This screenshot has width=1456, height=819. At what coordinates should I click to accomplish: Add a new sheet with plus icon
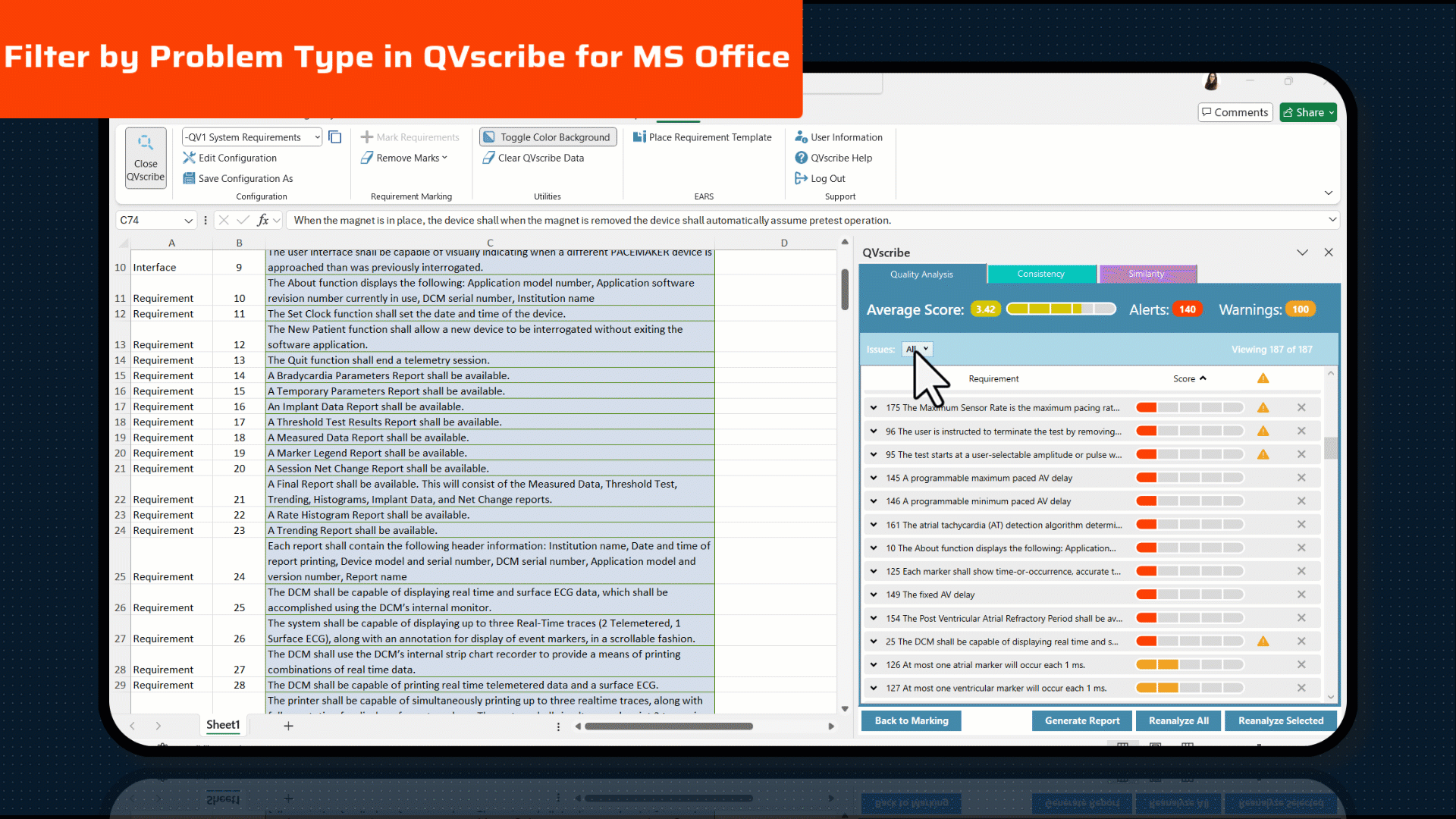click(288, 726)
